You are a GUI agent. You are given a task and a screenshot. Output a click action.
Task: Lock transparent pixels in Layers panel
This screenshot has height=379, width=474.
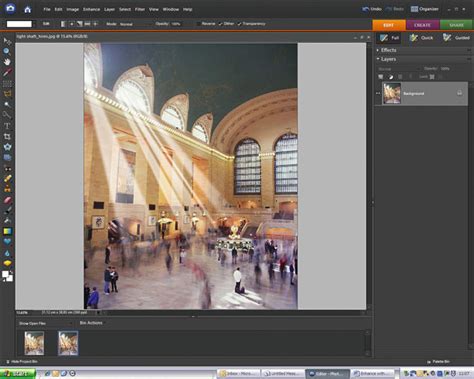(432, 77)
